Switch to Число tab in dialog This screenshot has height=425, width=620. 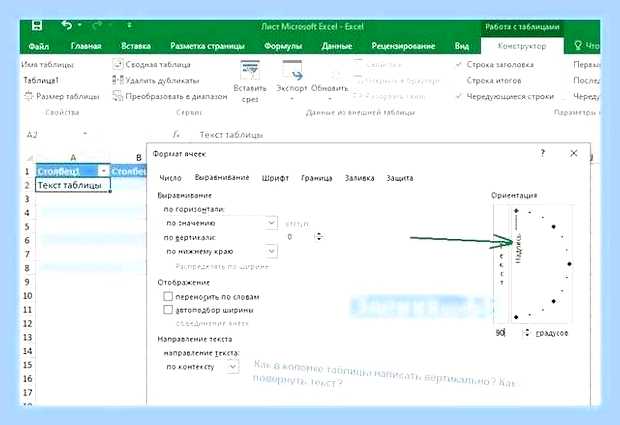[170, 178]
